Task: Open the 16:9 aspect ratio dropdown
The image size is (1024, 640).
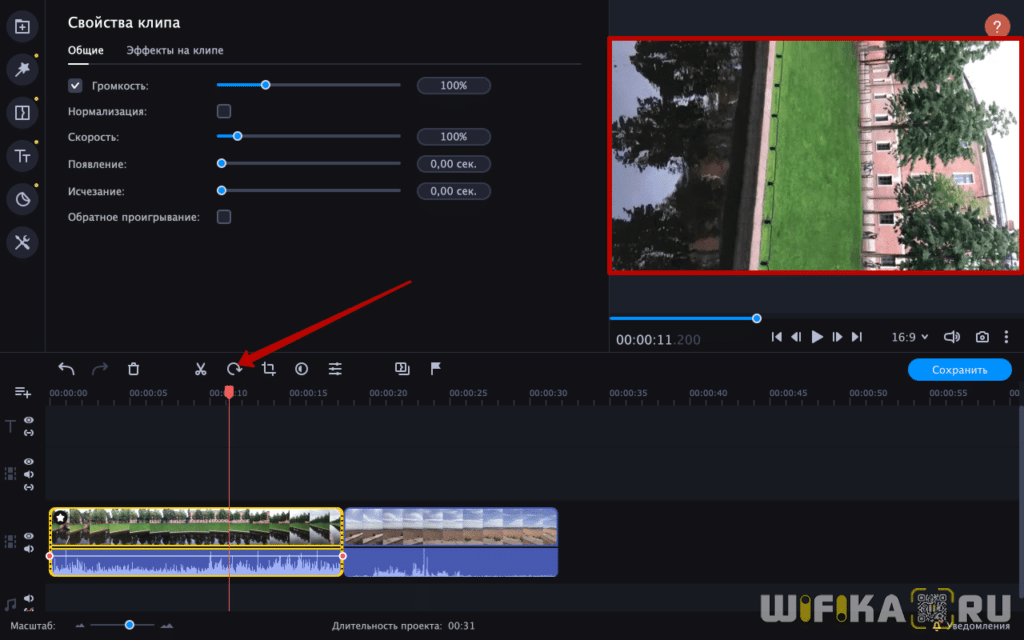Action: [910, 338]
